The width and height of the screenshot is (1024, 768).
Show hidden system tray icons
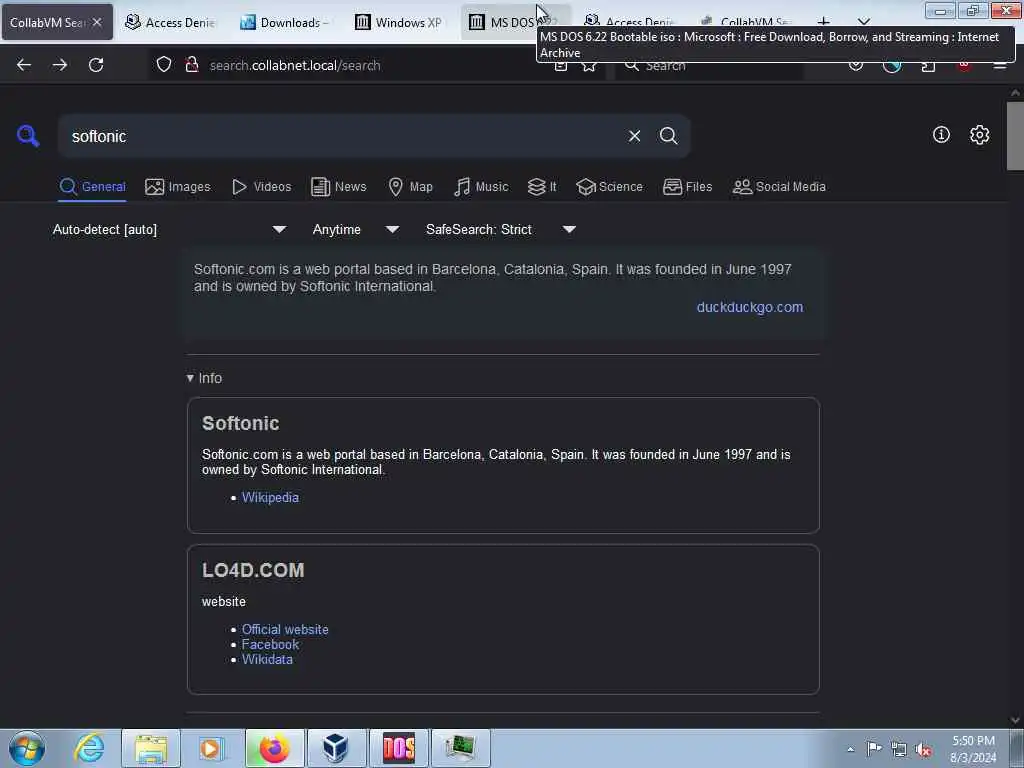click(850, 749)
